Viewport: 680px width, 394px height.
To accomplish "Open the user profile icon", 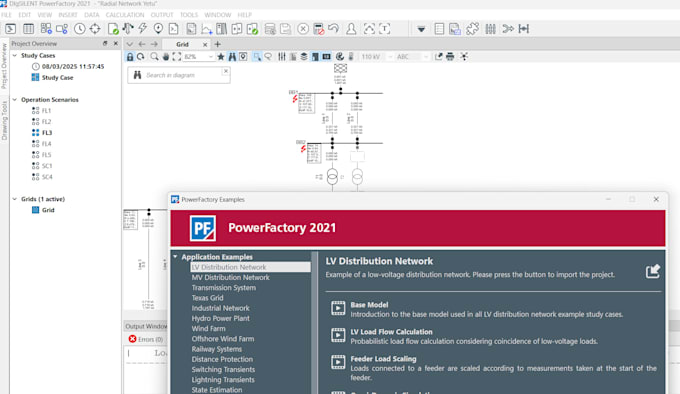I will 351,29.
